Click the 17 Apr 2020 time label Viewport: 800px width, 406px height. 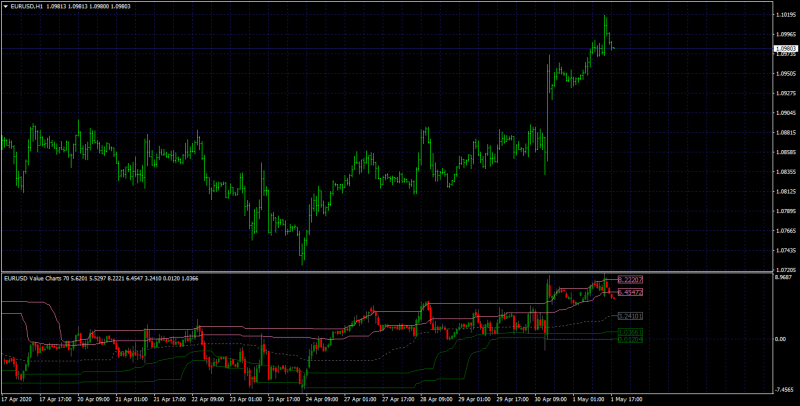(17, 399)
